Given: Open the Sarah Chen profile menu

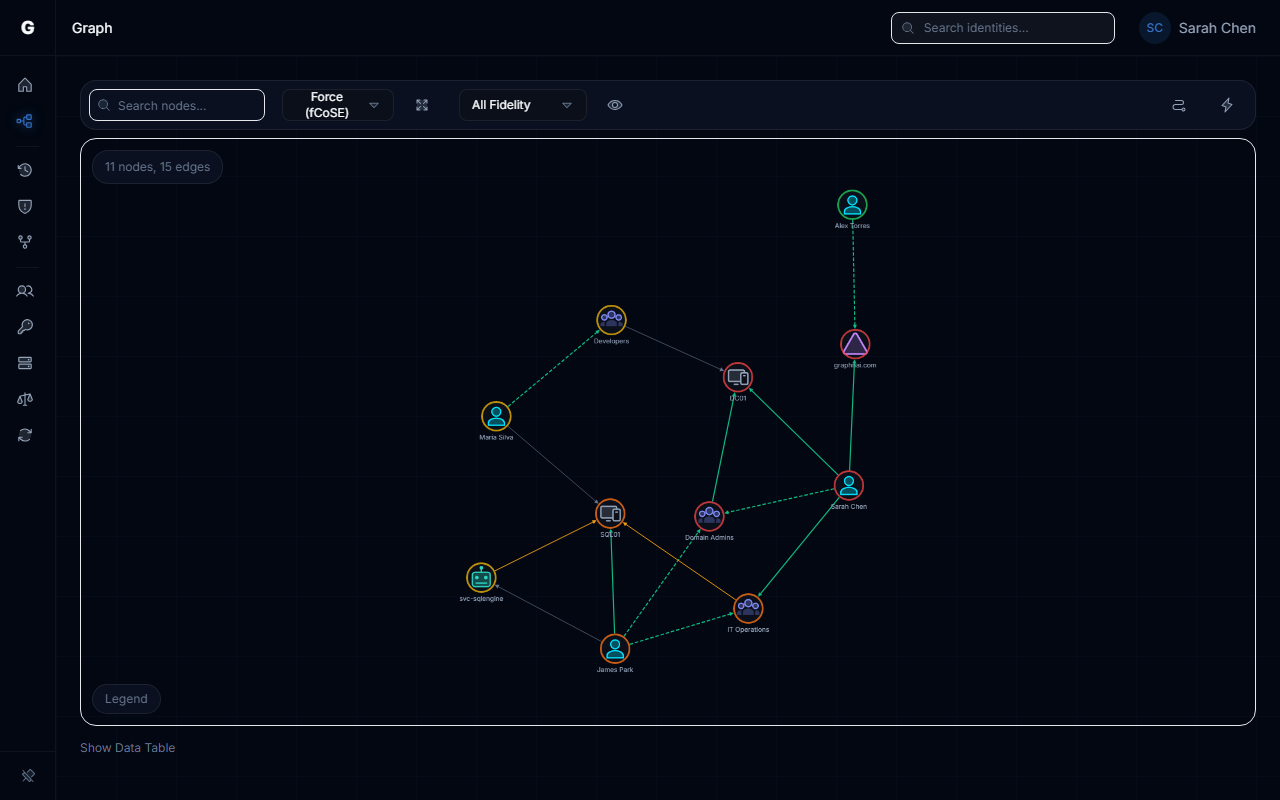Looking at the screenshot, I should 1197,28.
